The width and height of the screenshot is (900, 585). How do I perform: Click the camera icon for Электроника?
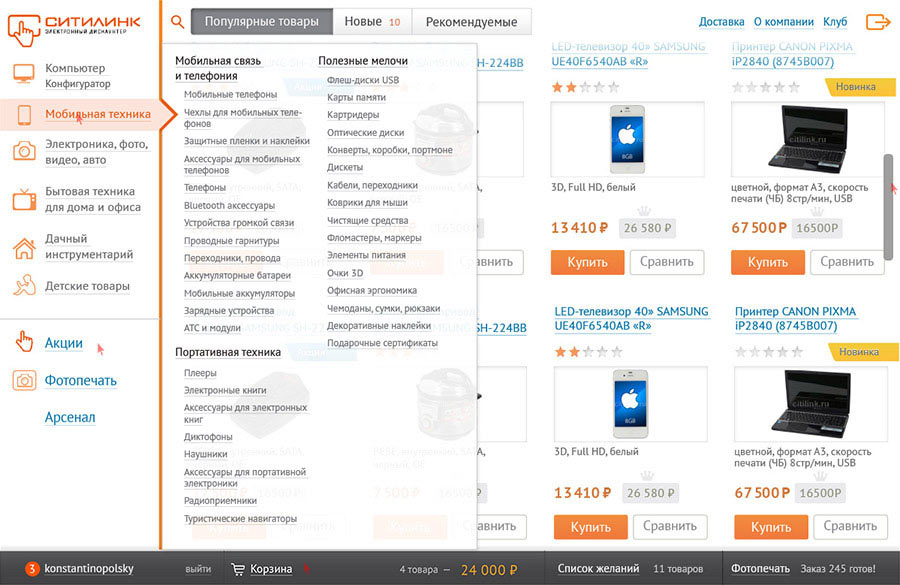point(24,151)
